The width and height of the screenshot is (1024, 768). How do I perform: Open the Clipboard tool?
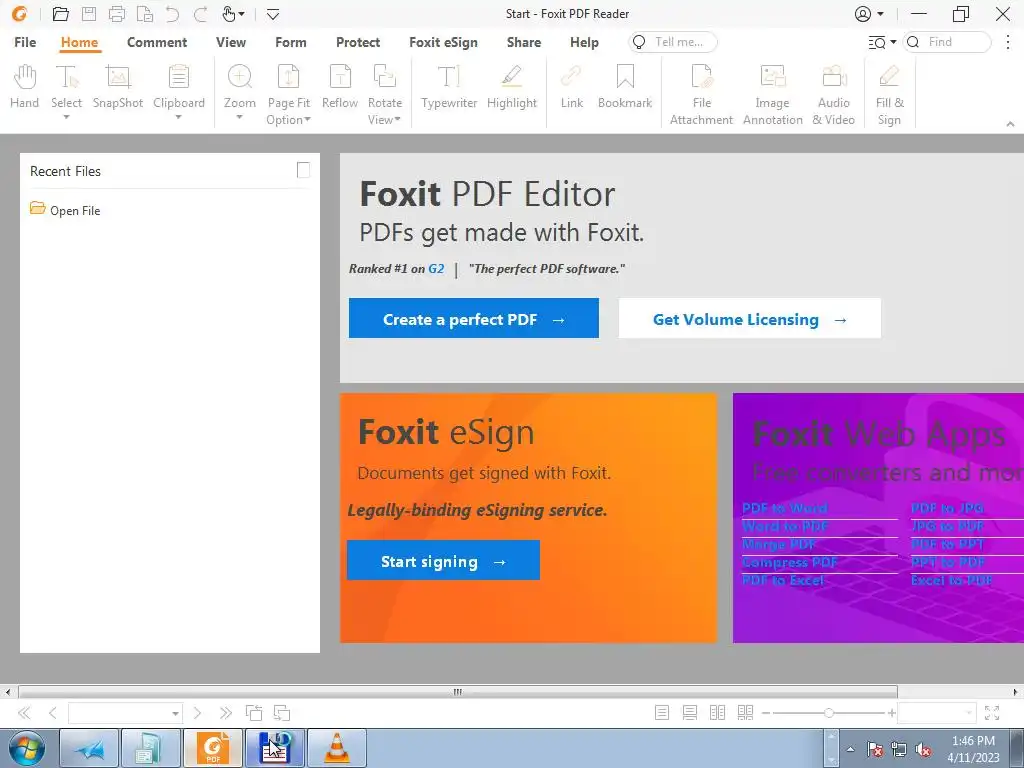(x=178, y=87)
